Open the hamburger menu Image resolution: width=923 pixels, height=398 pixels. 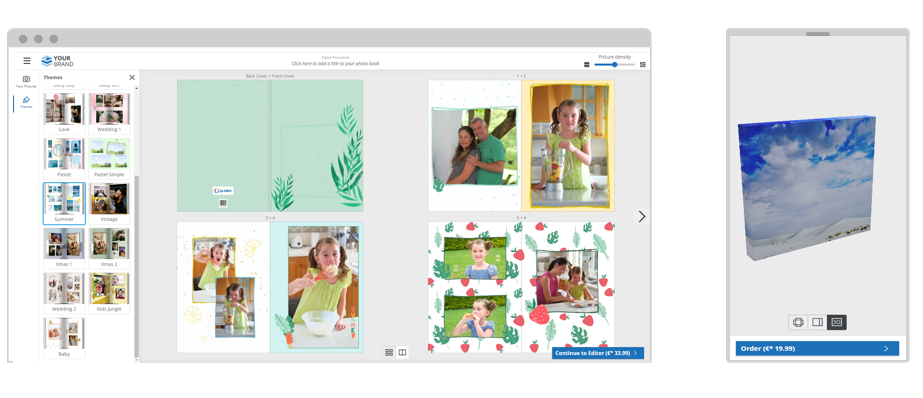pos(27,61)
